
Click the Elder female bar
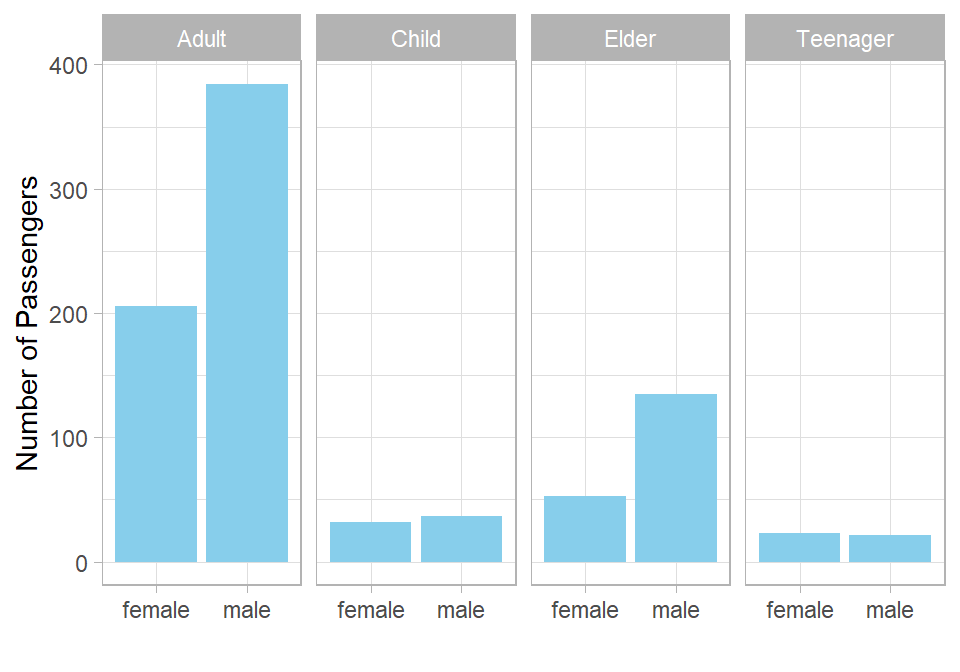(585, 529)
